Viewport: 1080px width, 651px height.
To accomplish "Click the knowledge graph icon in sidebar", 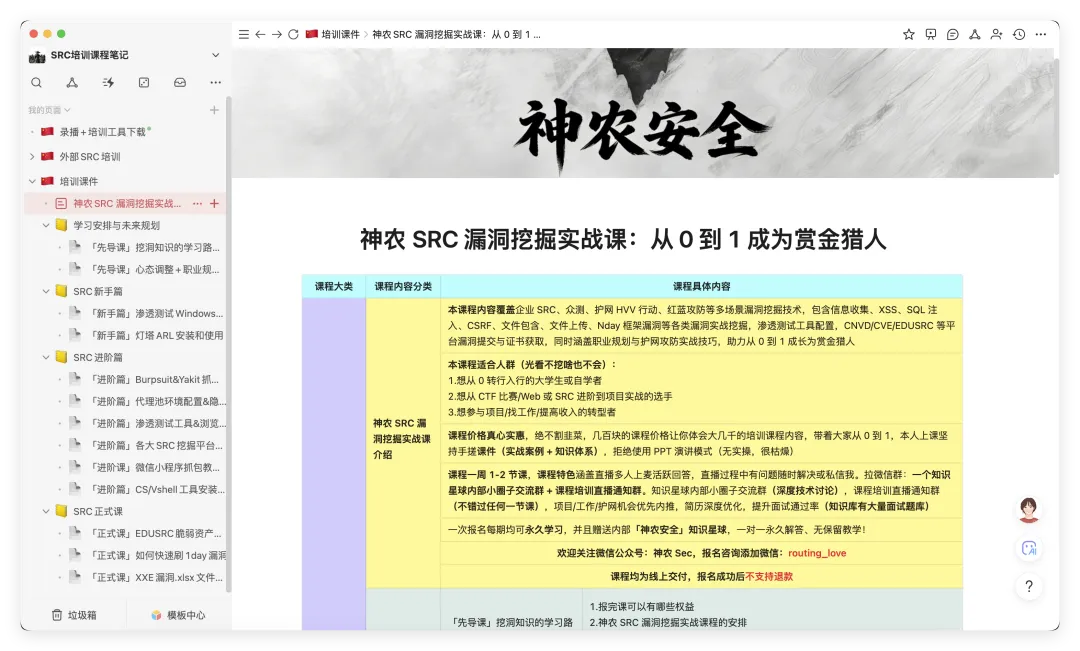I will pos(72,83).
